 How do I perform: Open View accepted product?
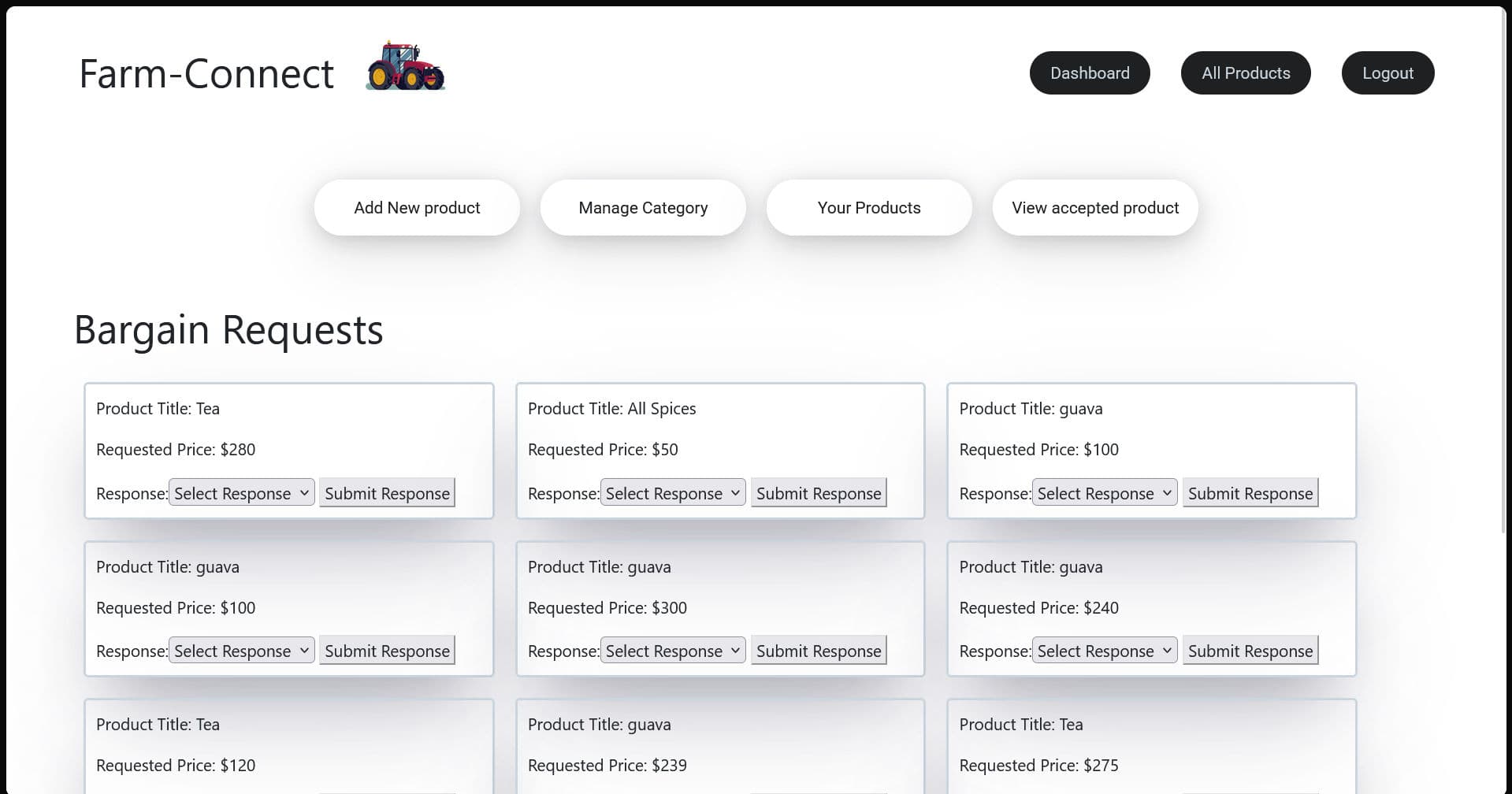click(x=1094, y=207)
